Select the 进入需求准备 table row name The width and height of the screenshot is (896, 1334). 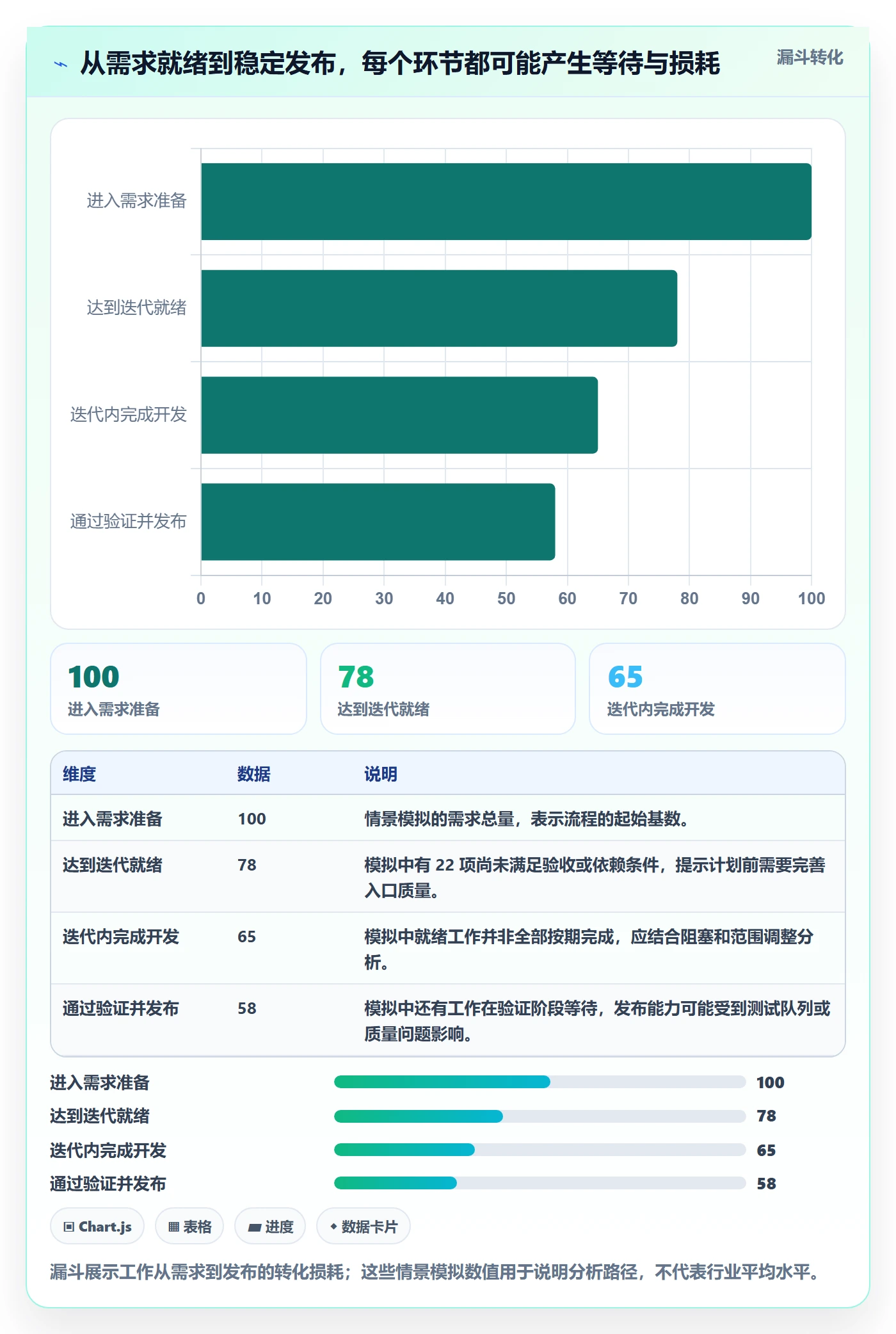tap(113, 819)
